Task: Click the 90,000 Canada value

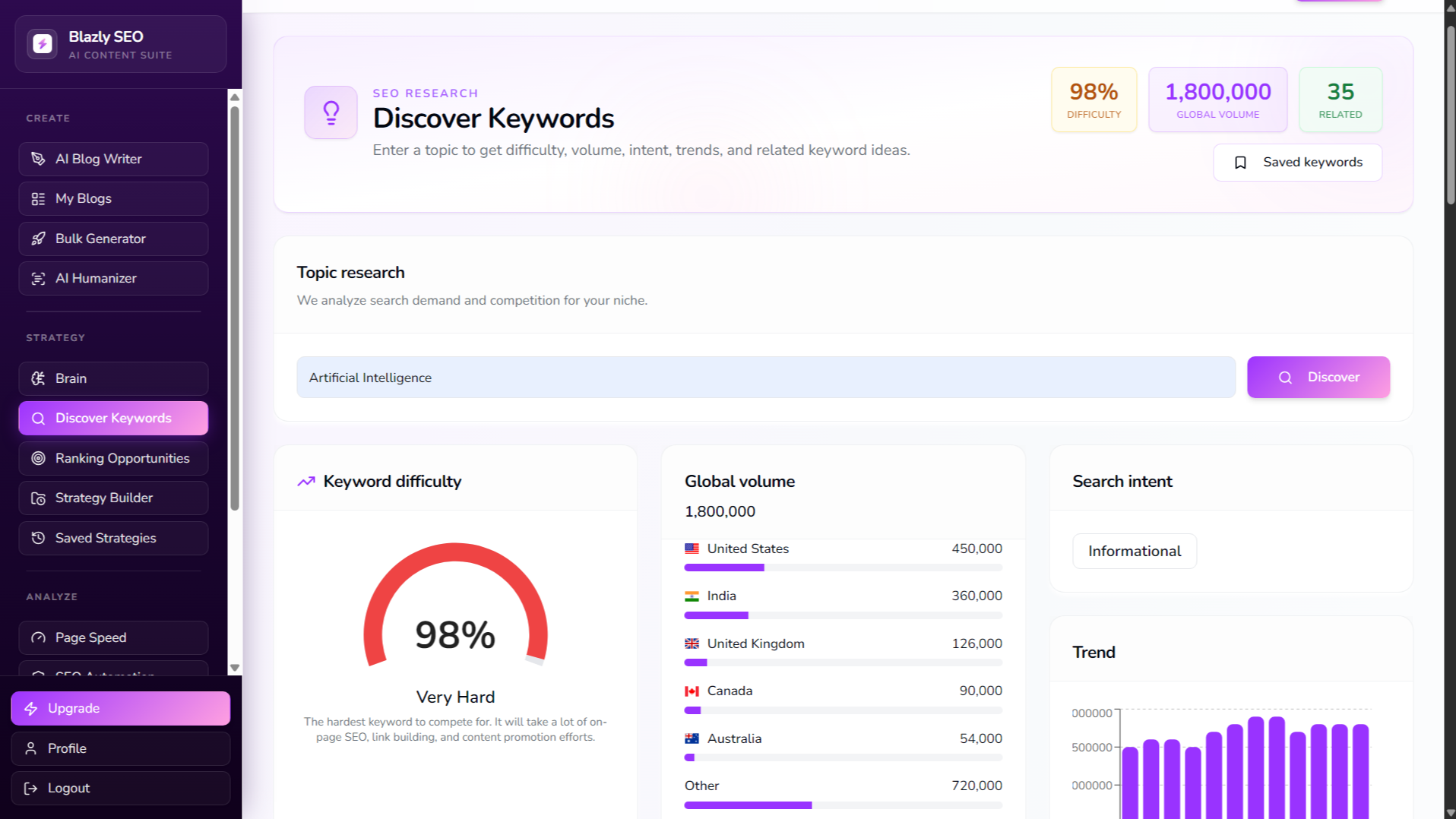Action: [x=980, y=691]
